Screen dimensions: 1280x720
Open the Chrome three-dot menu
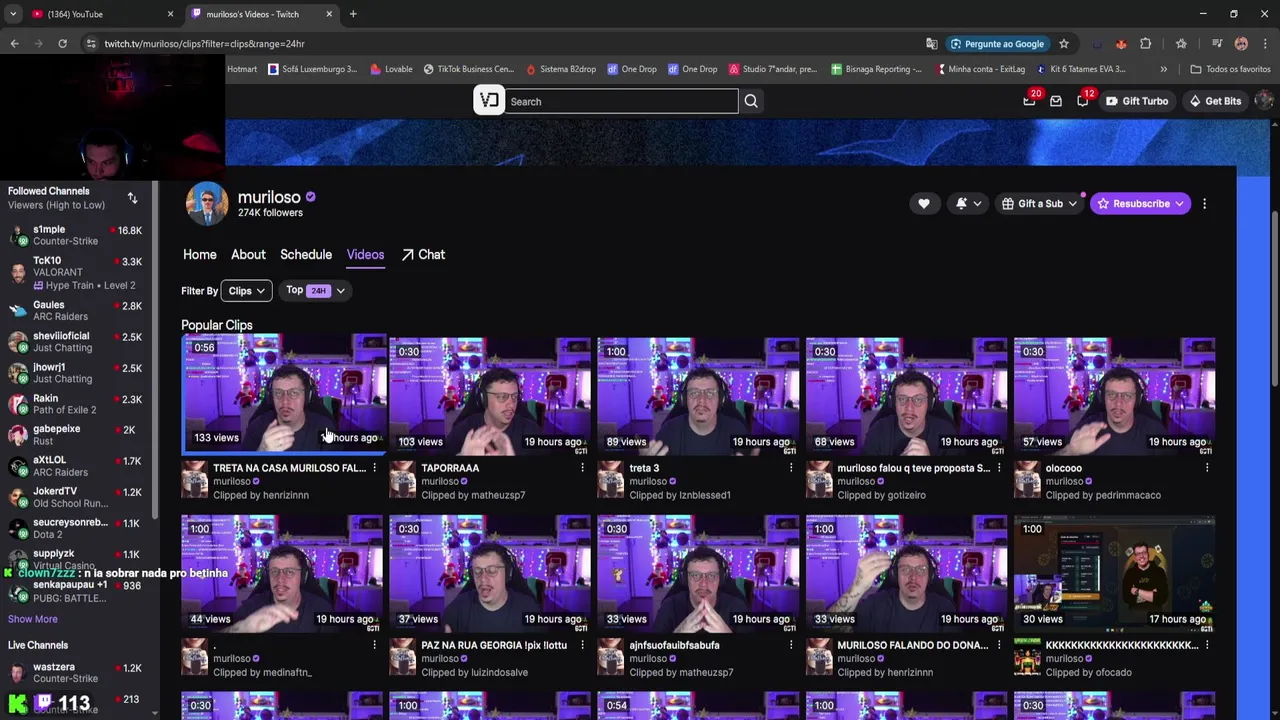coord(1265,44)
